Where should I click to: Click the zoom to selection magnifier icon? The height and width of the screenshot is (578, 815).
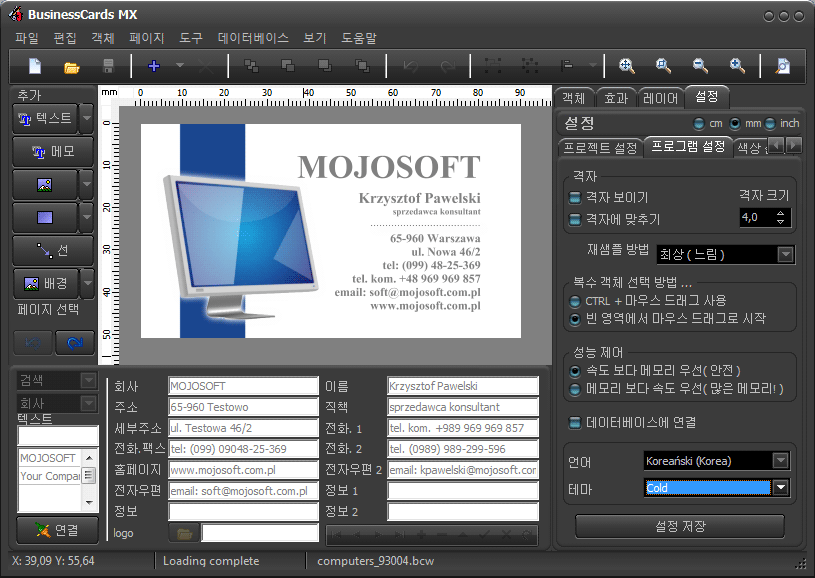[663, 66]
